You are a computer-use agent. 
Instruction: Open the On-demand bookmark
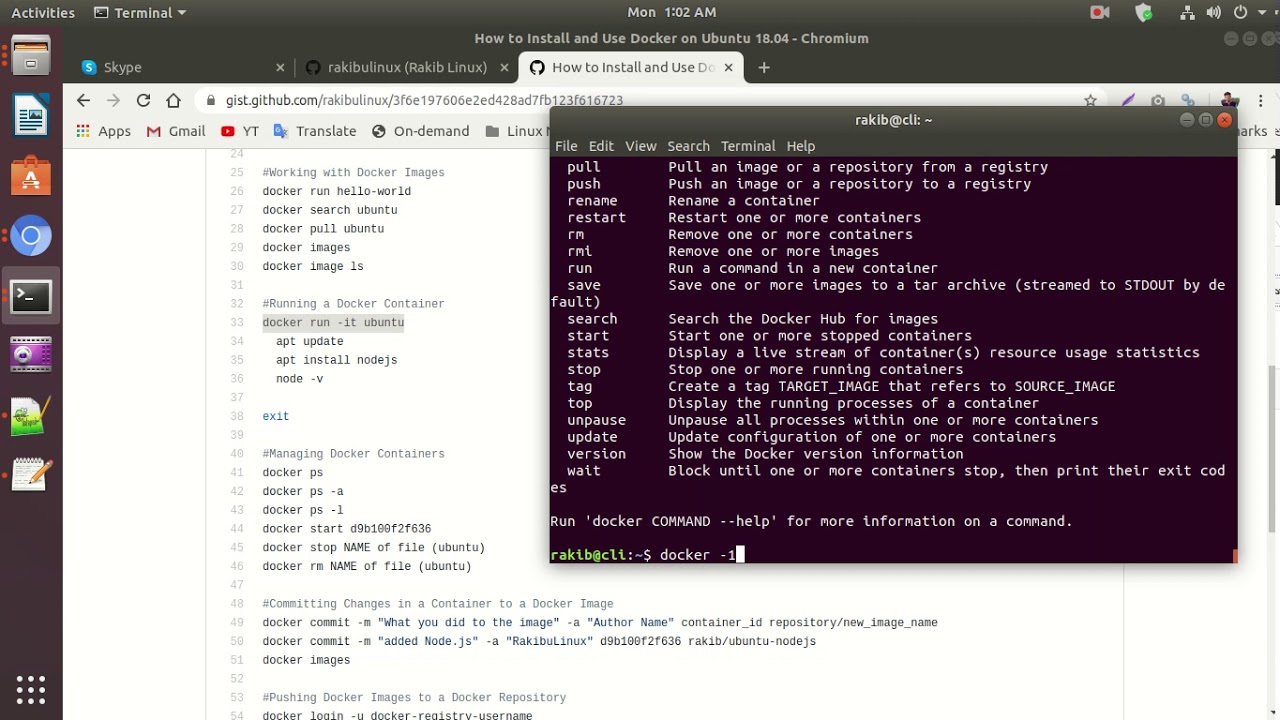point(420,131)
